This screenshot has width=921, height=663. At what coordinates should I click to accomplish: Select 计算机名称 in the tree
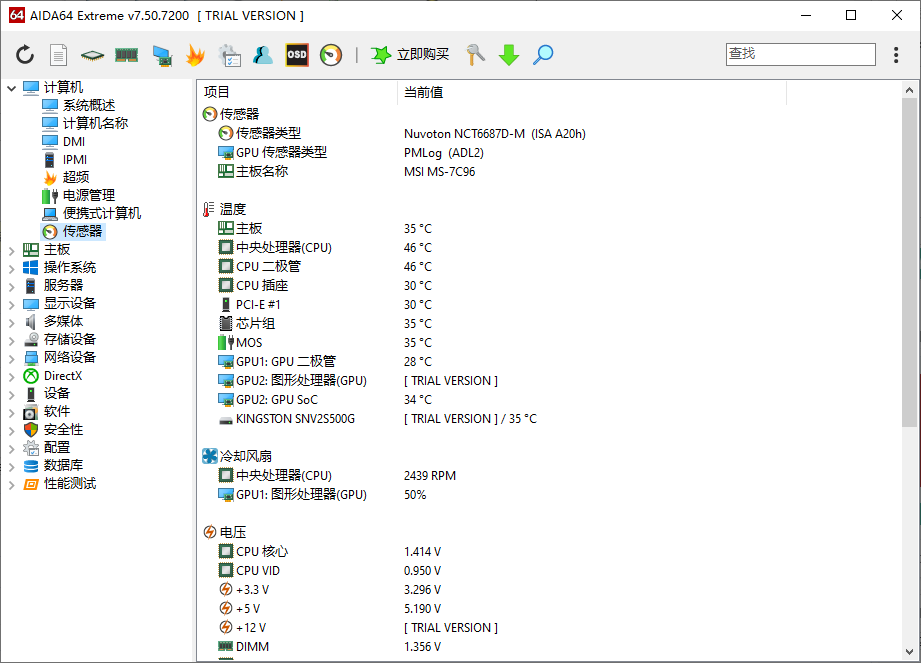click(95, 123)
